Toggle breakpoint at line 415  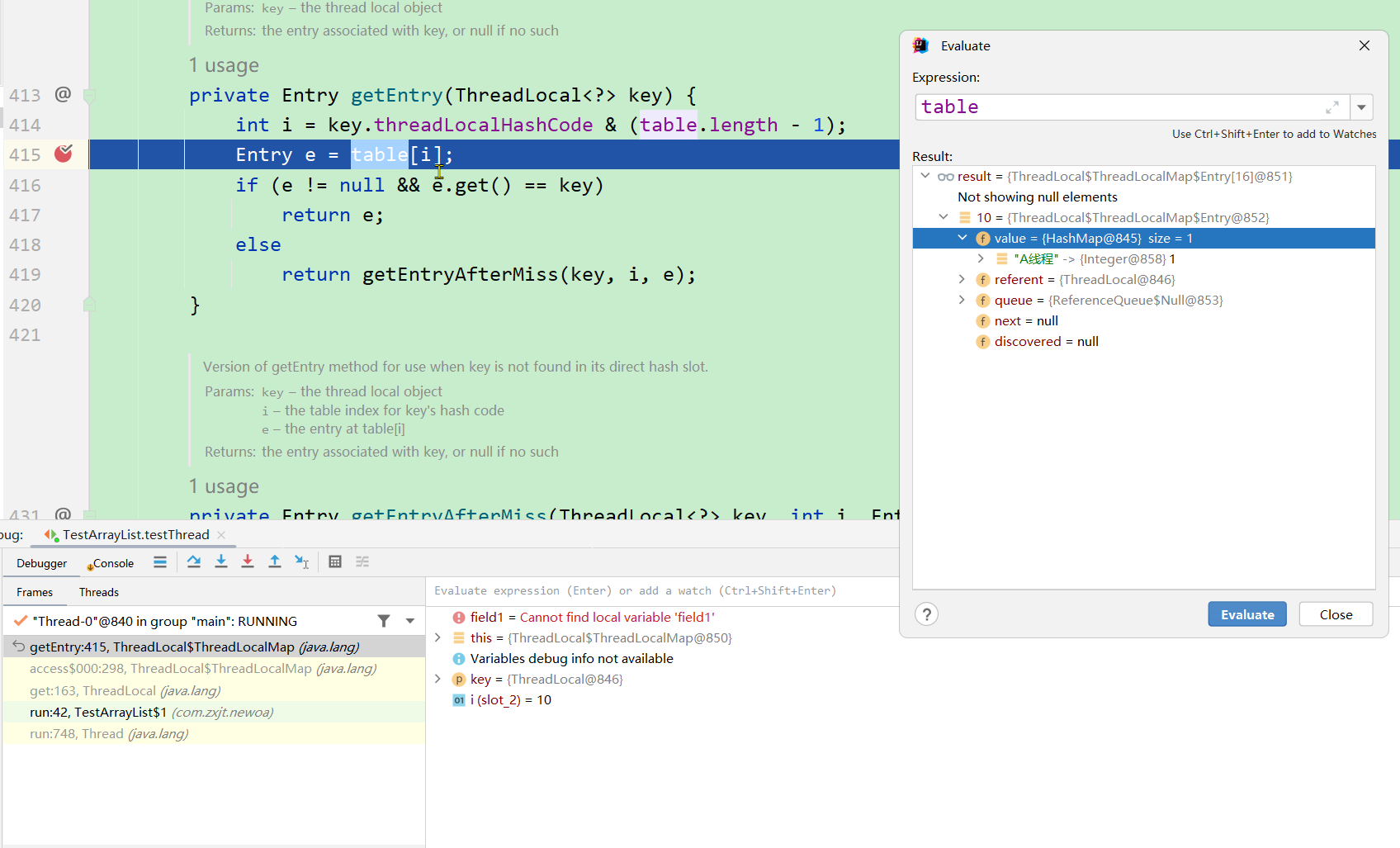(x=64, y=154)
